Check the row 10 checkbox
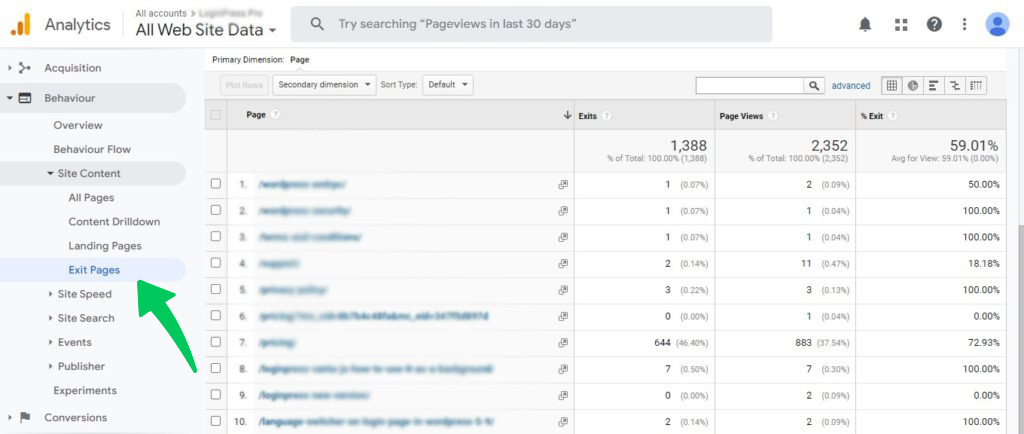Image resolution: width=1024 pixels, height=434 pixels. 216,421
